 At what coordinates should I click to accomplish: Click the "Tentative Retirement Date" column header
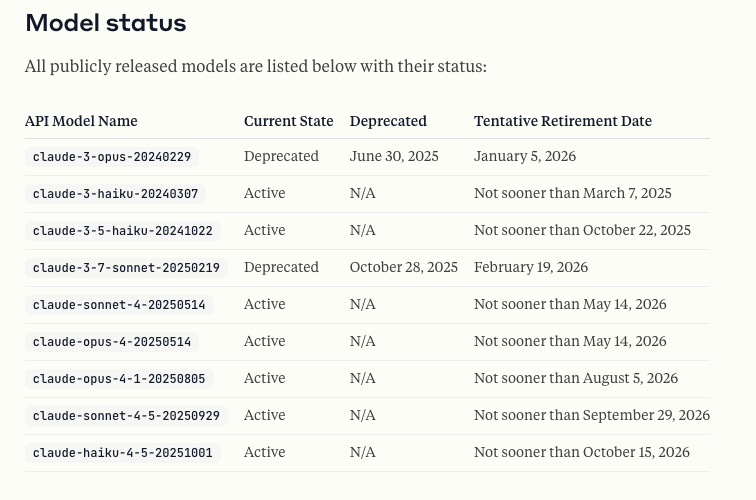(x=562, y=121)
